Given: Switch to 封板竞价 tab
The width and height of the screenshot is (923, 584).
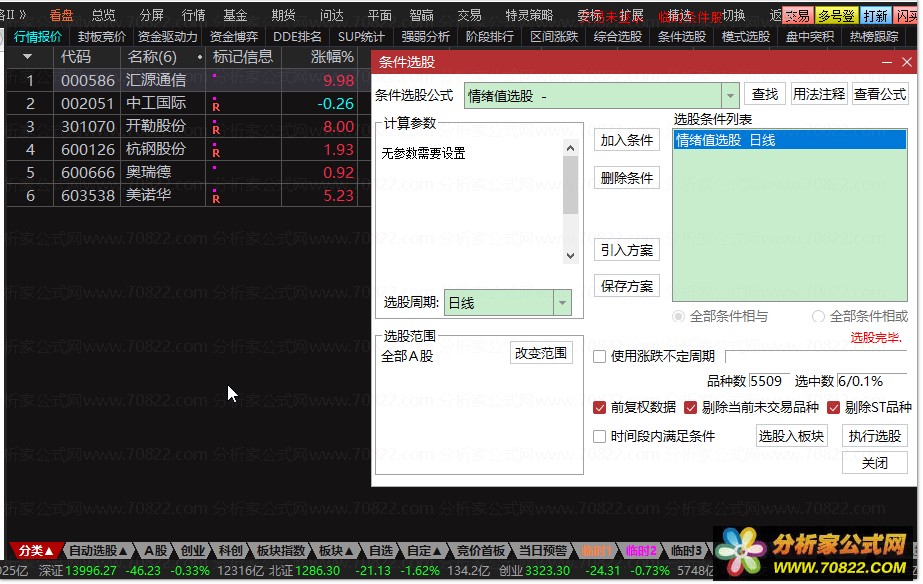Looking at the screenshot, I should (102, 37).
